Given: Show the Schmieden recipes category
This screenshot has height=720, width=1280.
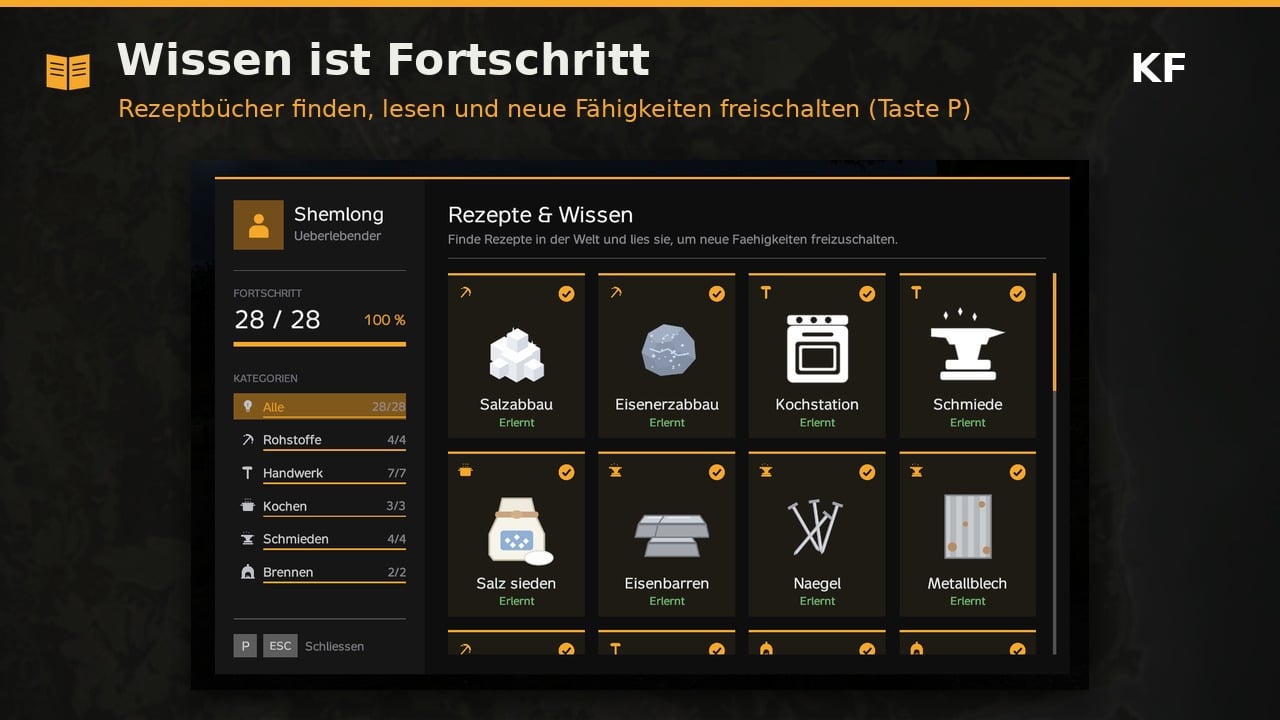Looking at the screenshot, I should click(x=320, y=539).
